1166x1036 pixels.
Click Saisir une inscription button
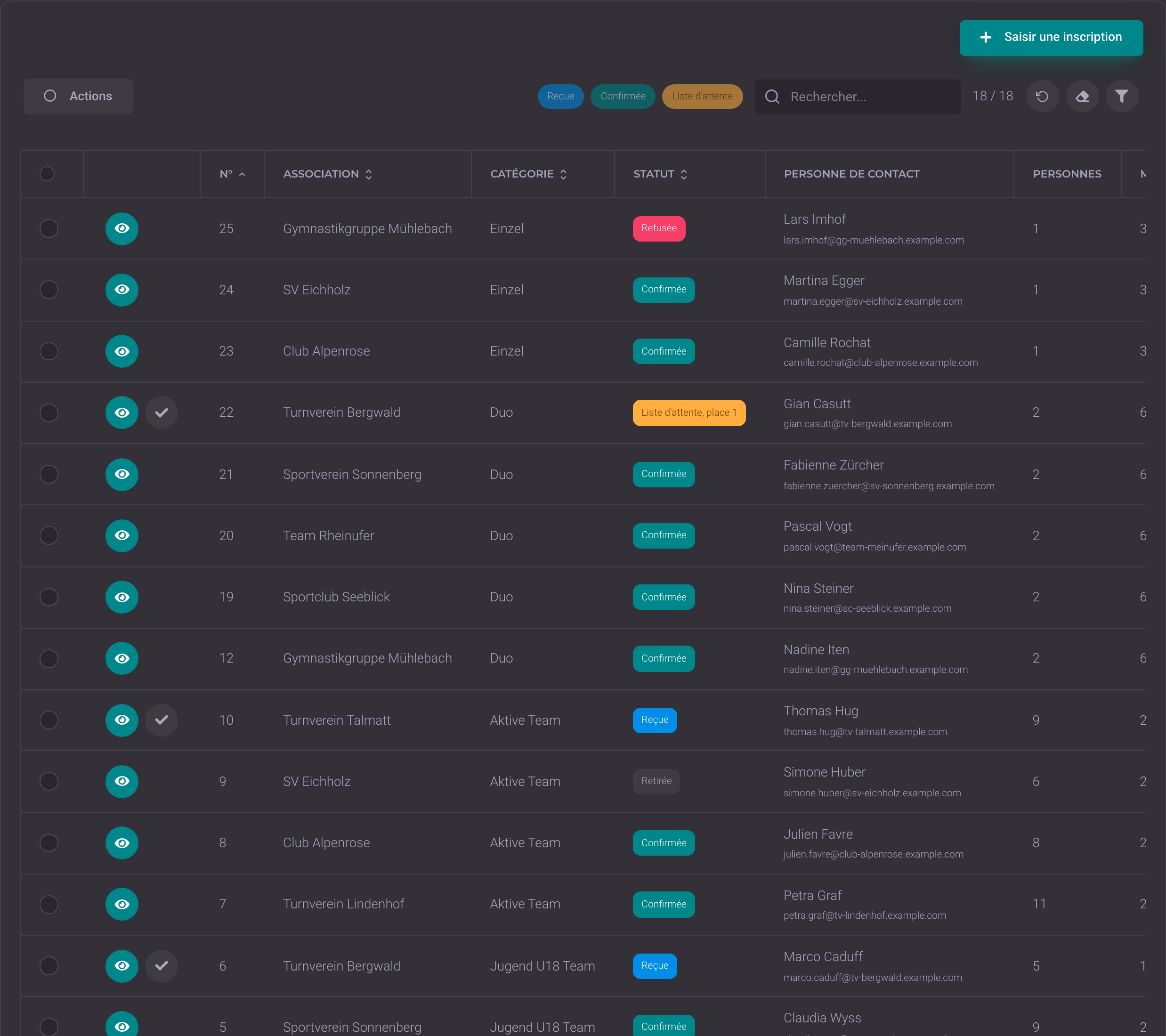pos(1051,38)
